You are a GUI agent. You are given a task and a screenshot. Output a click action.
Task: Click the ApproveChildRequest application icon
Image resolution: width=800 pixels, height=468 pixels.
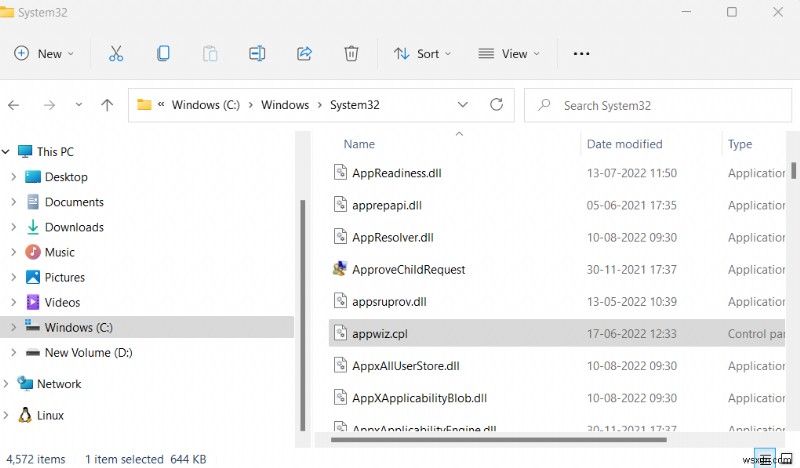pyautogui.click(x=340, y=268)
